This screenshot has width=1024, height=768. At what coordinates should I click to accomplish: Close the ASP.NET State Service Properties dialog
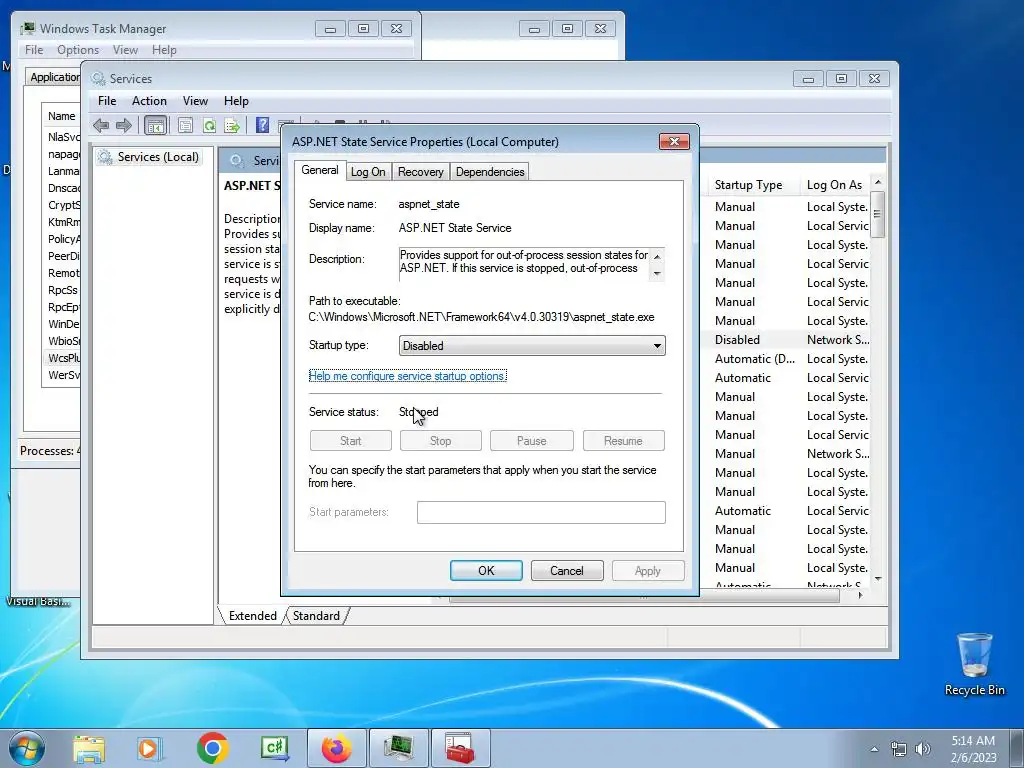tap(674, 142)
